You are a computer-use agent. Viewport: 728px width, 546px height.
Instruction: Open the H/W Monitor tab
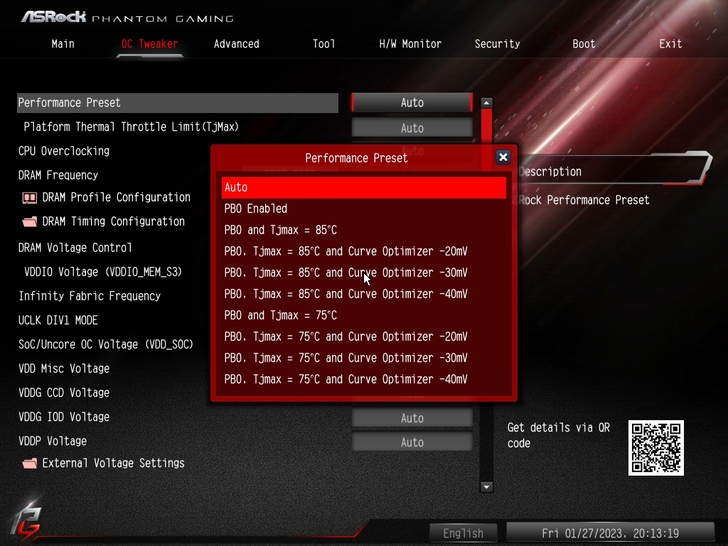[410, 44]
